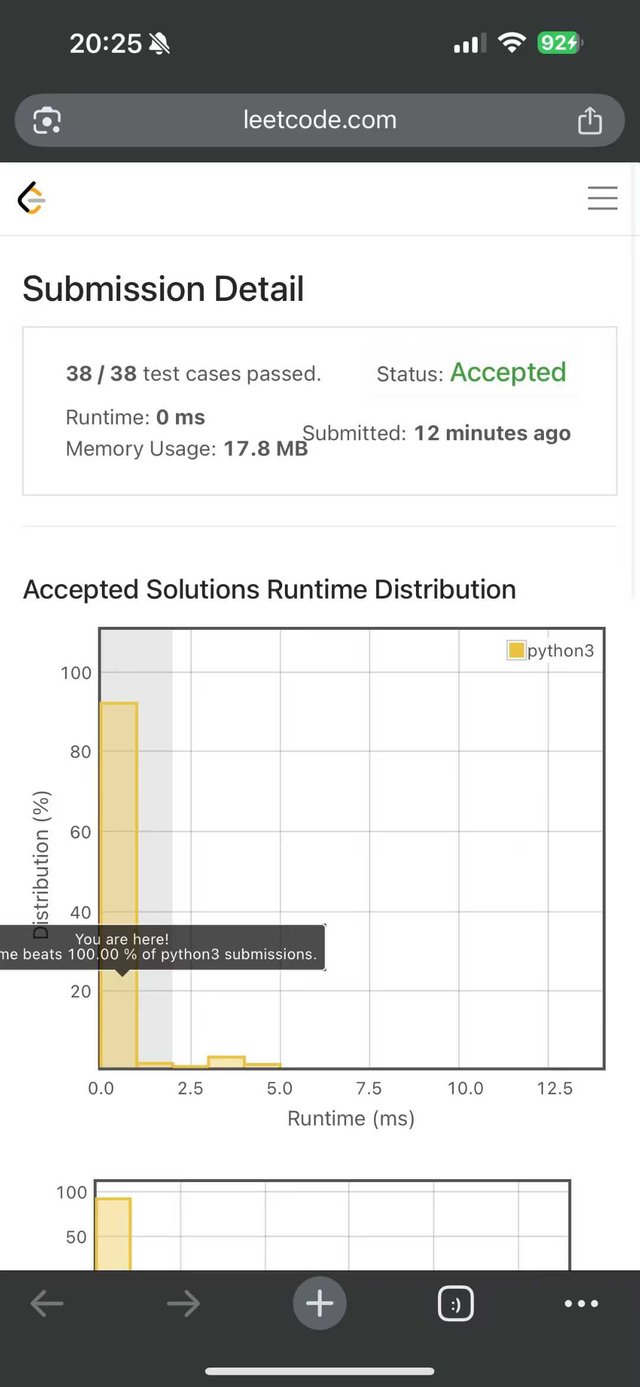Tap the battery indicator in status bar

point(559,43)
